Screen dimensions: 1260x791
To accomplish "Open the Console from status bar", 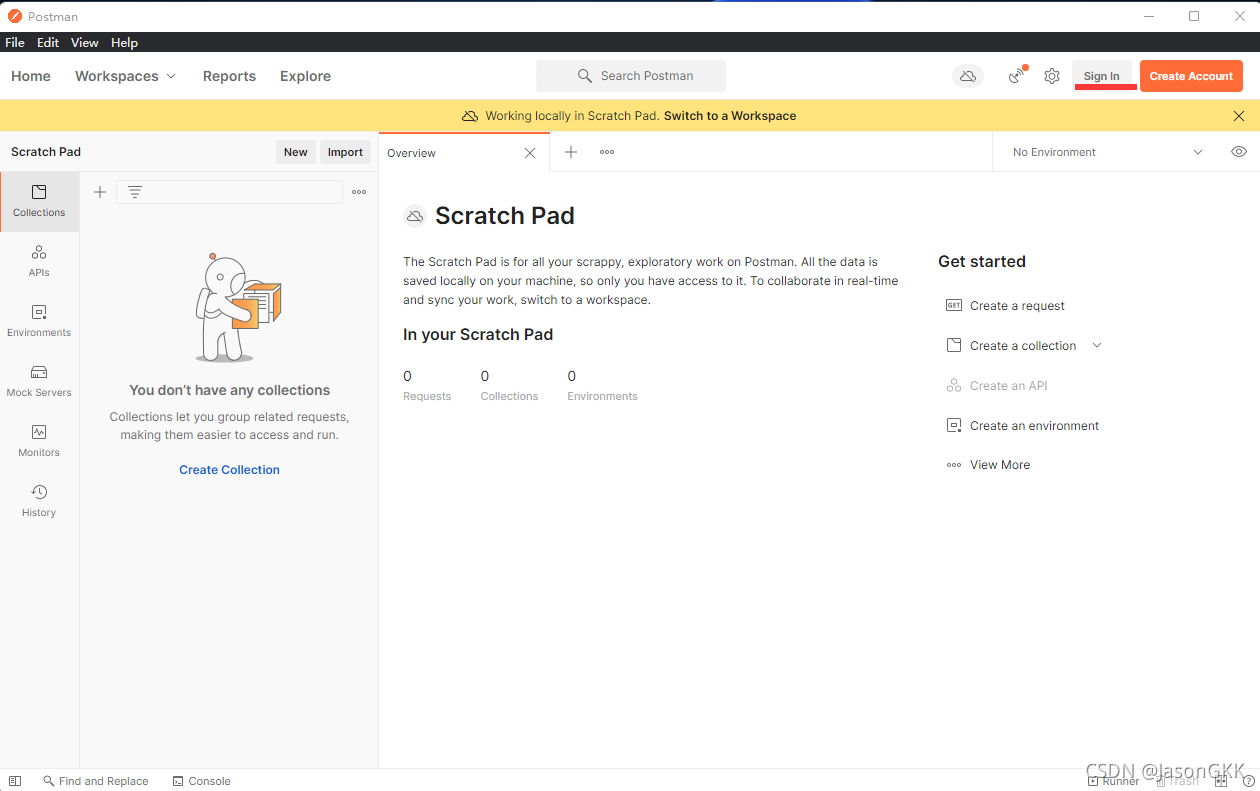I will pyautogui.click(x=202, y=781).
